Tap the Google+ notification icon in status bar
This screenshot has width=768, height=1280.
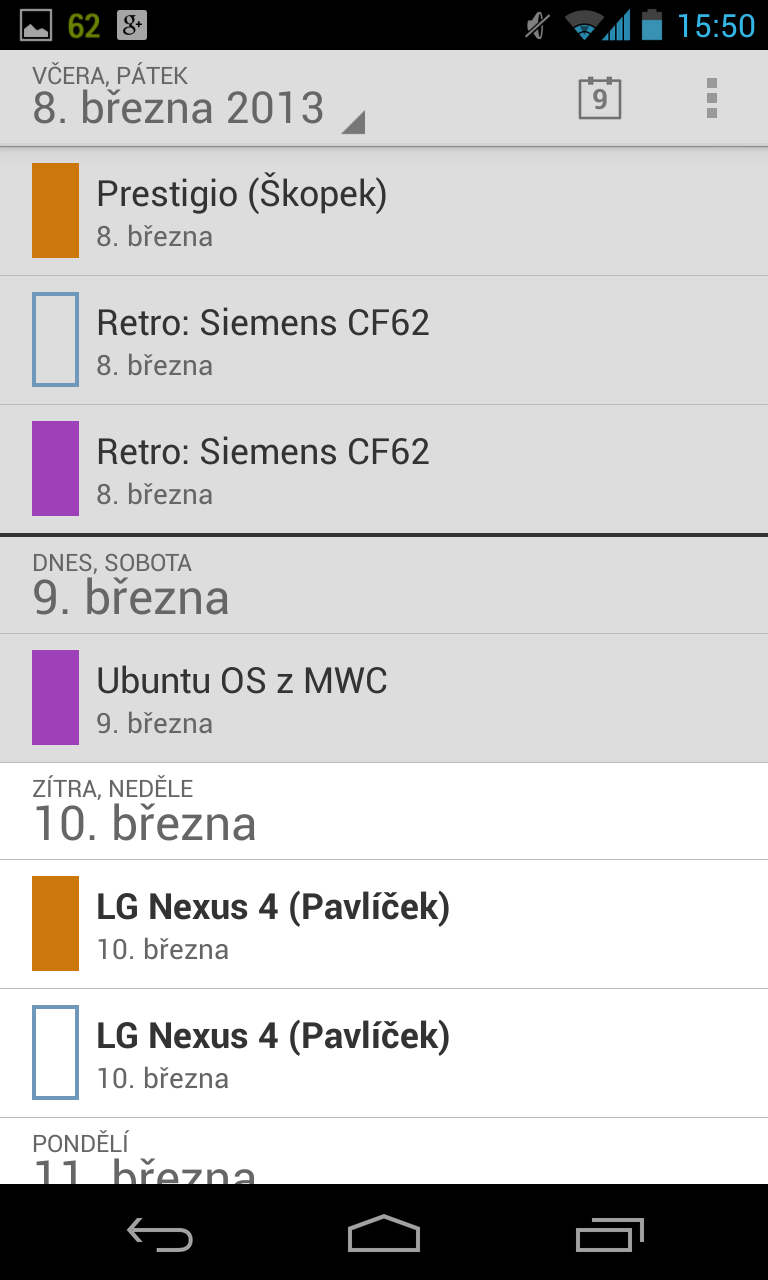click(x=131, y=25)
